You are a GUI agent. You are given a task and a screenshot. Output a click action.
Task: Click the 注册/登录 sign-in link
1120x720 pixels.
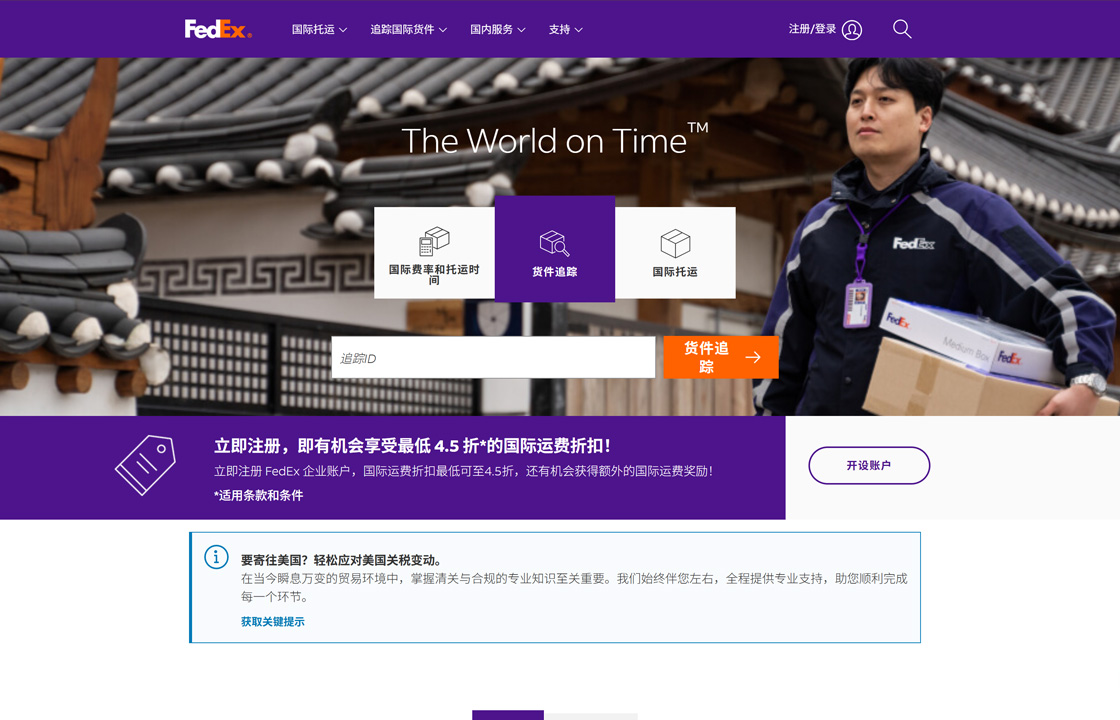pyautogui.click(x=812, y=29)
